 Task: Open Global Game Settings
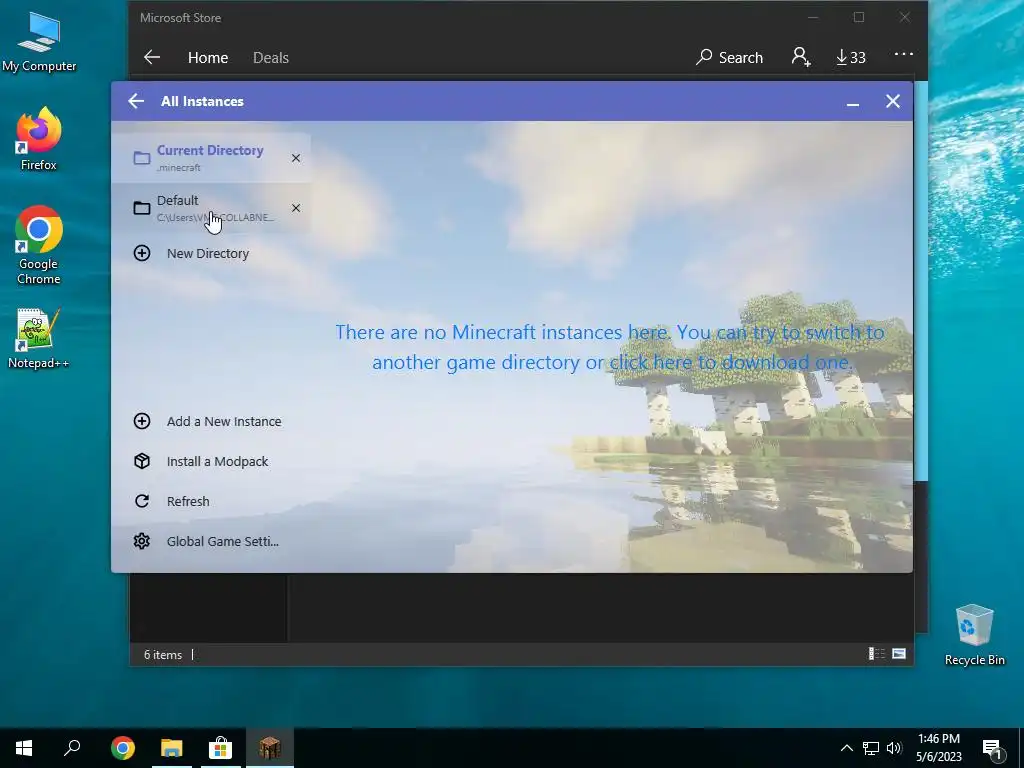tap(211, 541)
